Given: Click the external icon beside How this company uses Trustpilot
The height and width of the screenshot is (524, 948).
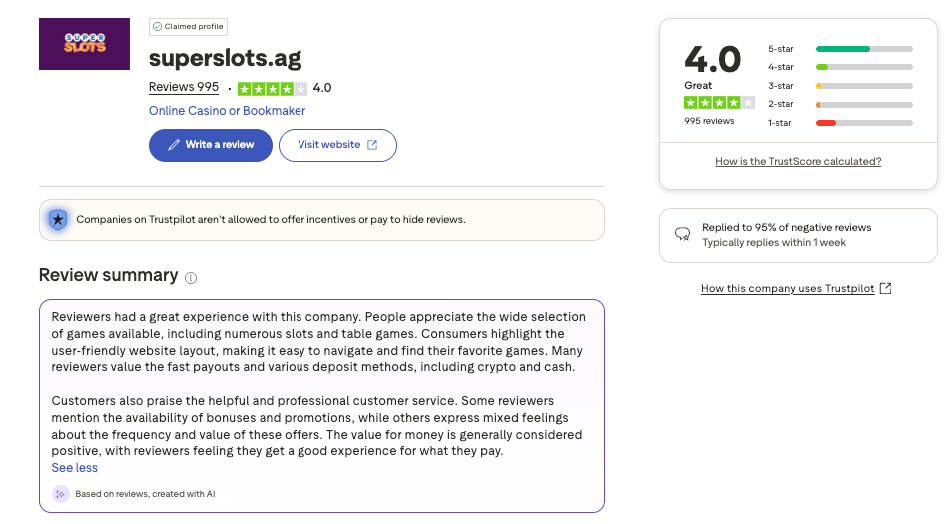Looking at the screenshot, I should (x=884, y=289).
